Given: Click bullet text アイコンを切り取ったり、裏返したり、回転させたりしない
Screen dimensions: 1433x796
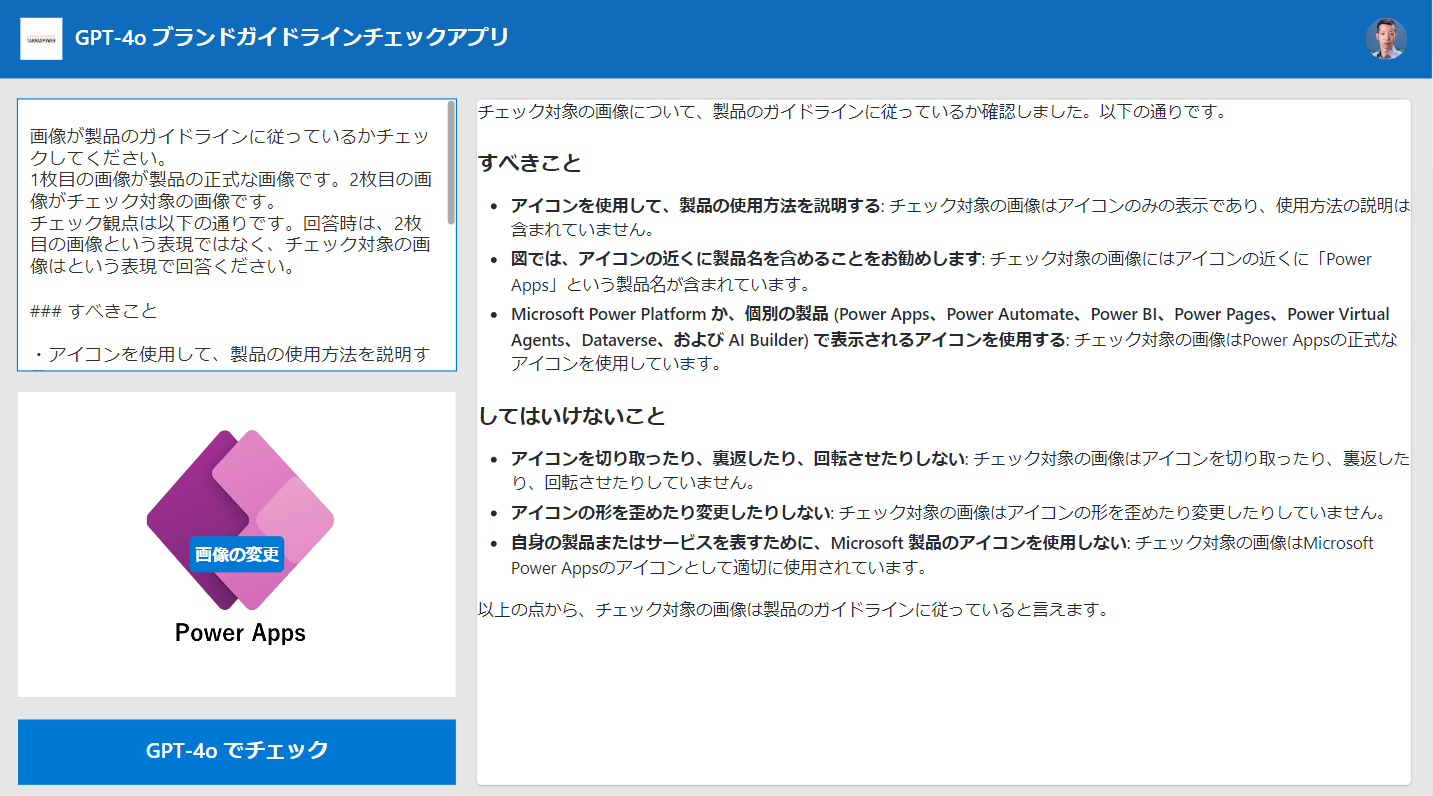Looking at the screenshot, I should point(738,459).
